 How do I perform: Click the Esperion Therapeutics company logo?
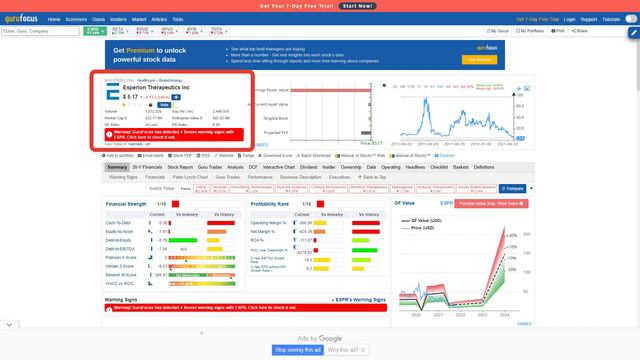[x=113, y=91]
